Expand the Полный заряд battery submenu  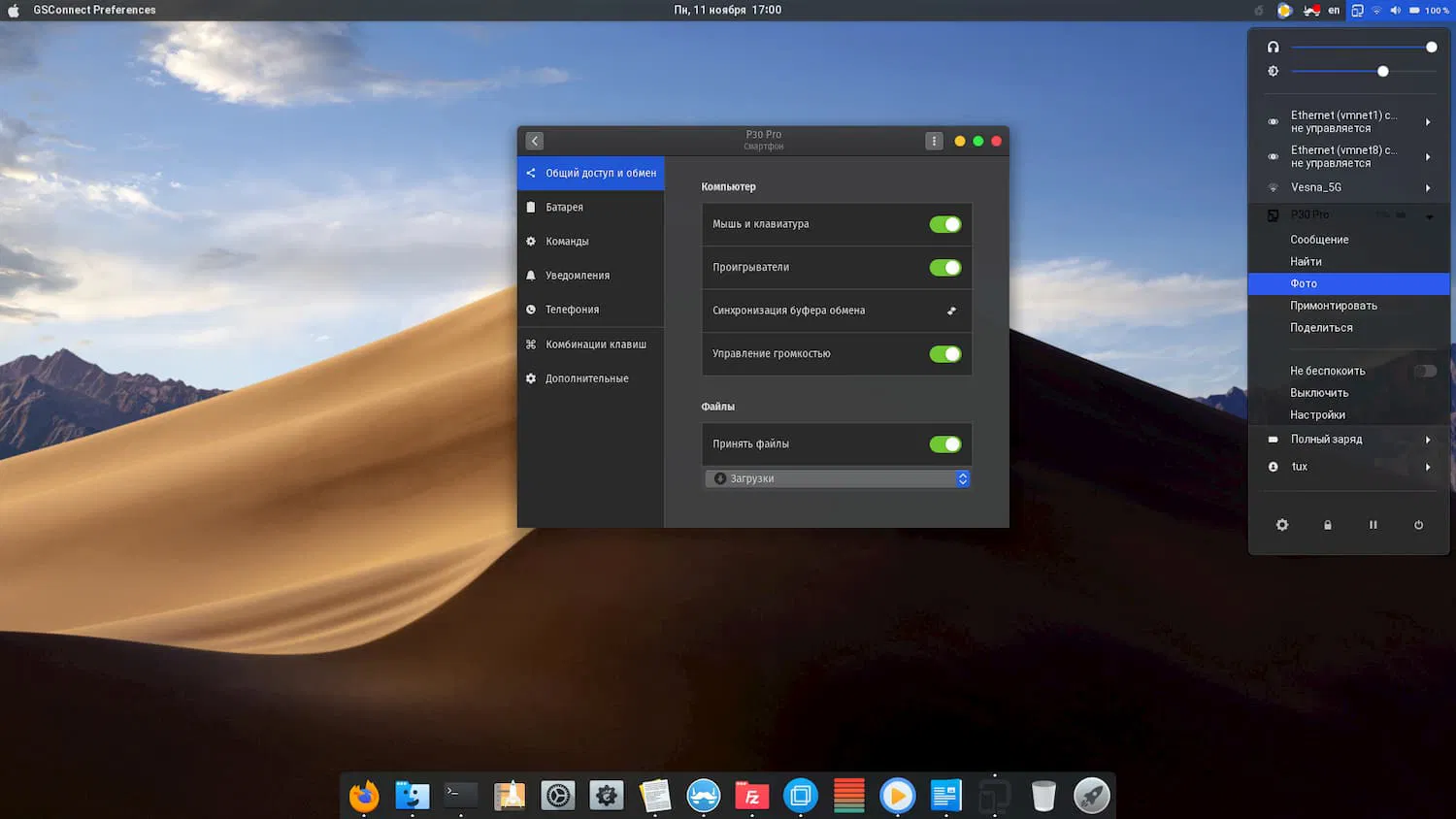1349,440
